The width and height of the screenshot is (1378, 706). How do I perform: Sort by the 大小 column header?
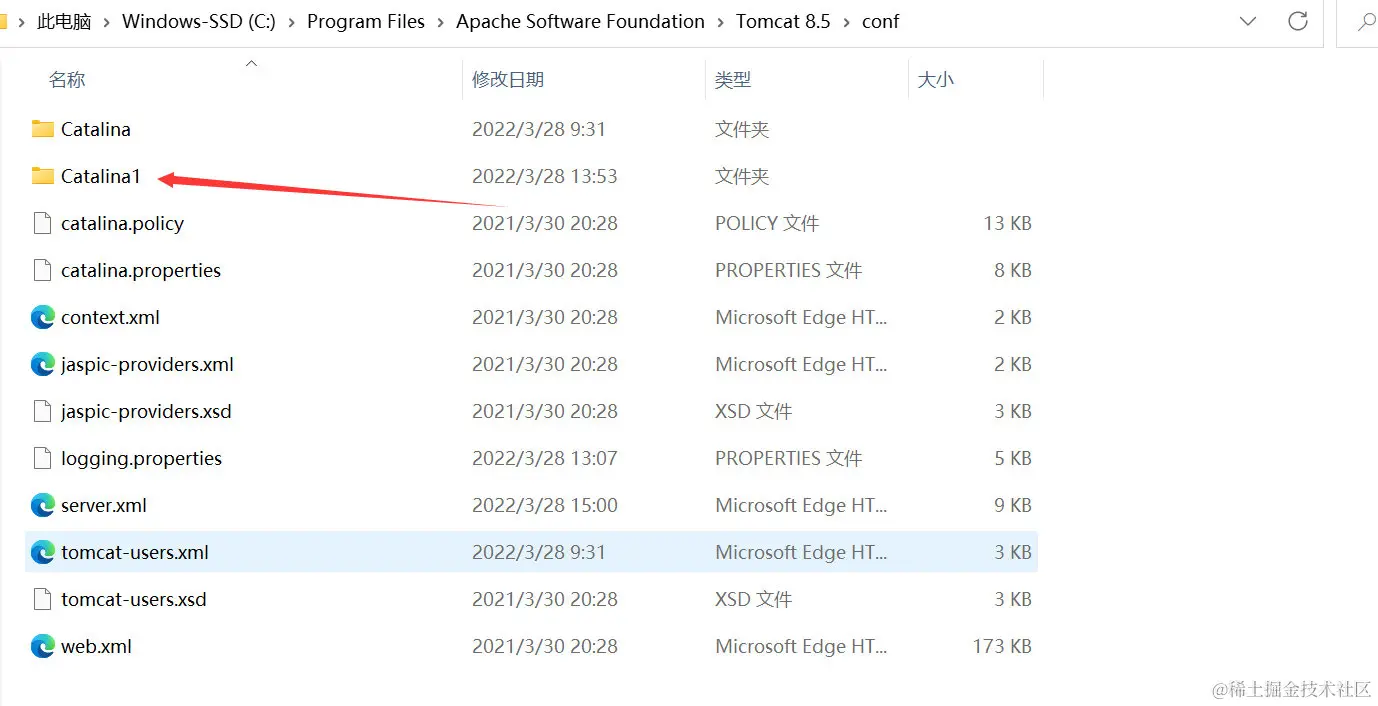click(x=936, y=80)
